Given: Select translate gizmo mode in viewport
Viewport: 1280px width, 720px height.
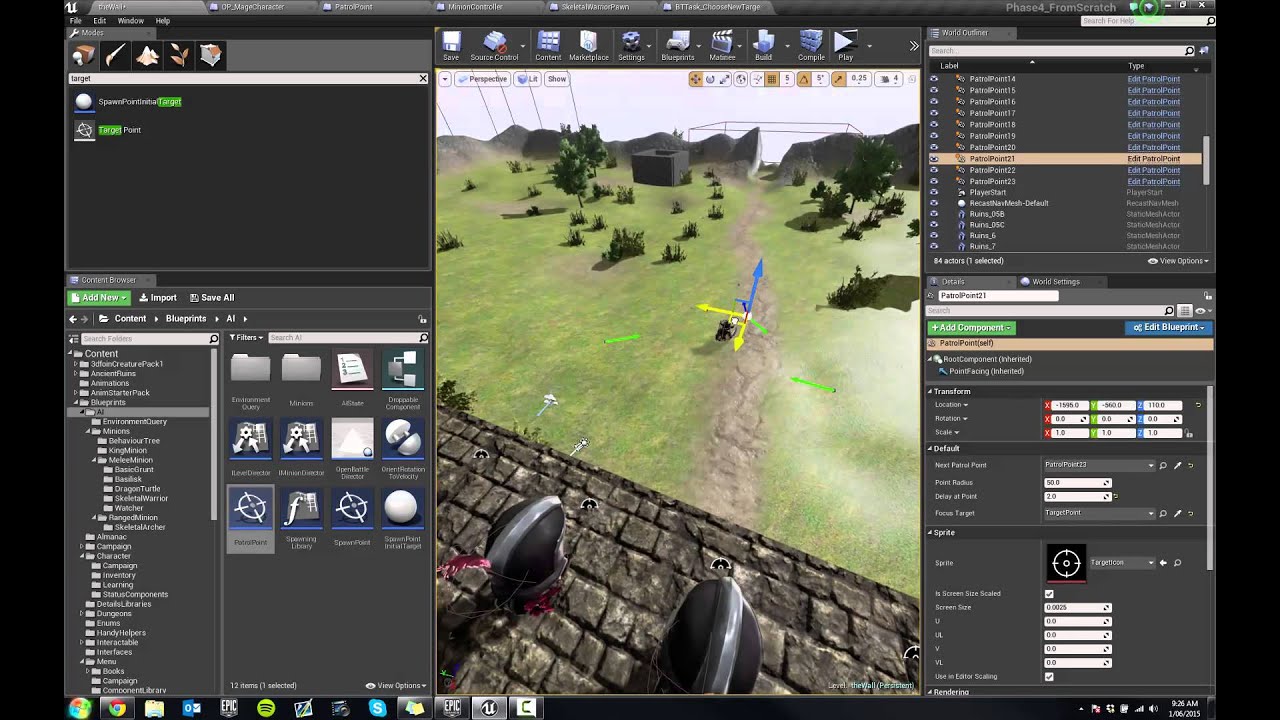Looking at the screenshot, I should (696, 79).
